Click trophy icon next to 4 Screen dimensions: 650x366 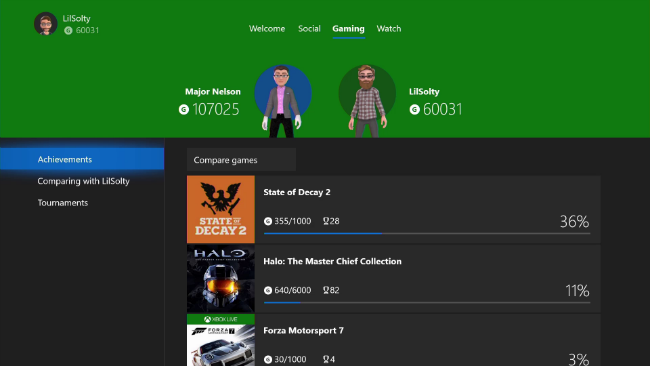tap(326, 359)
